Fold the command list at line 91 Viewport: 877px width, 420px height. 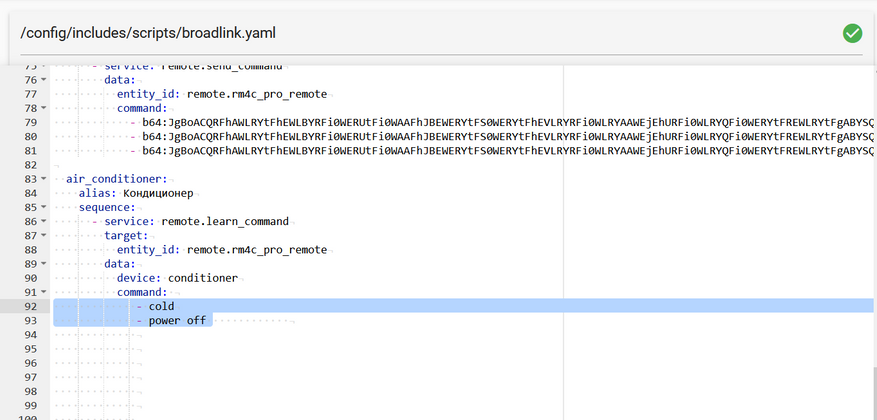[x=43, y=292]
